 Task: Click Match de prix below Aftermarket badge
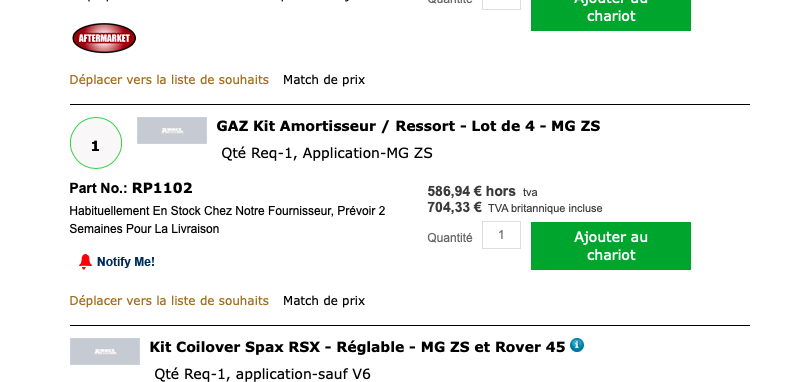coord(324,80)
